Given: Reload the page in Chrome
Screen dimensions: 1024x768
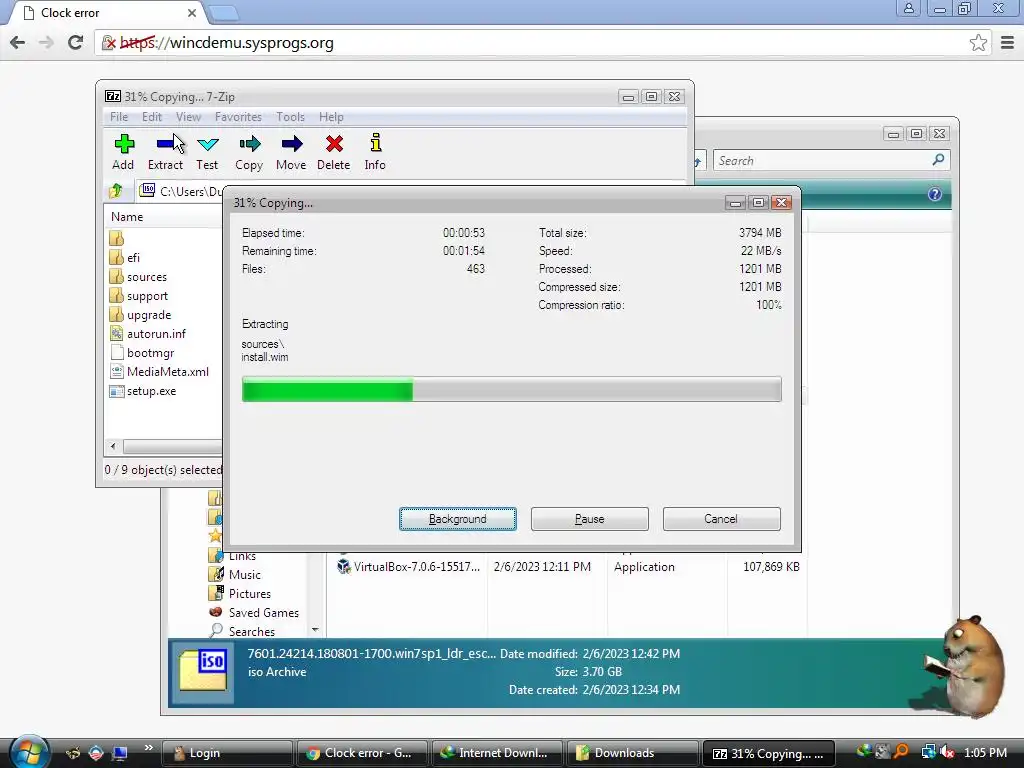Looking at the screenshot, I should (x=76, y=43).
